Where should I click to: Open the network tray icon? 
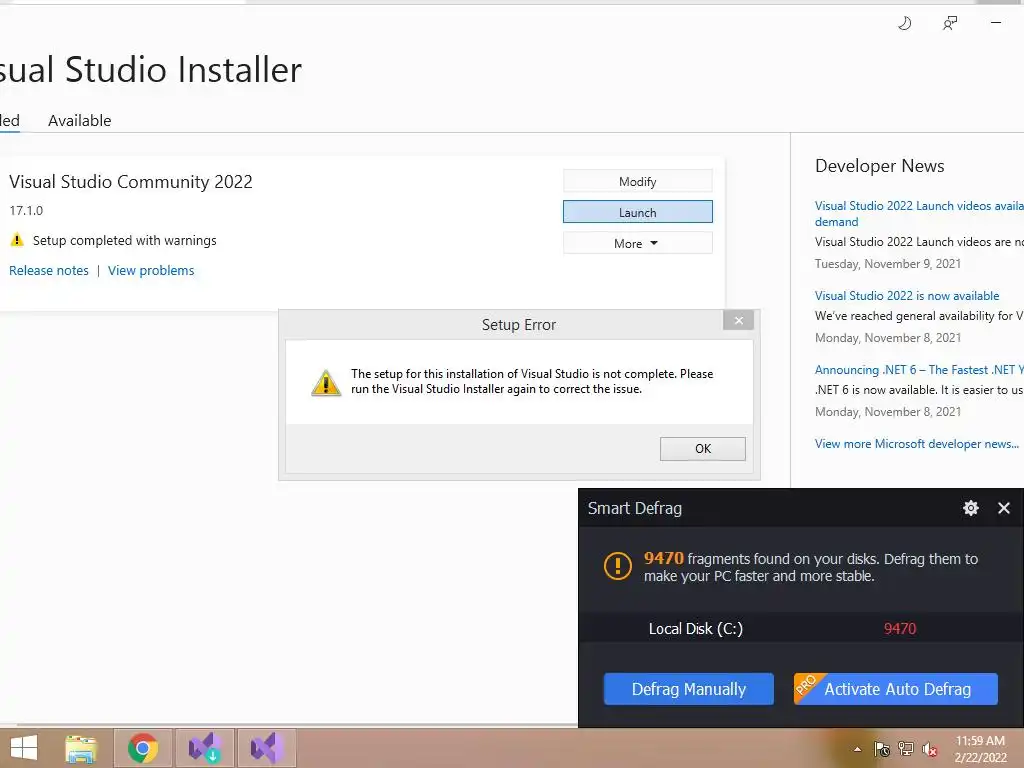(906, 749)
